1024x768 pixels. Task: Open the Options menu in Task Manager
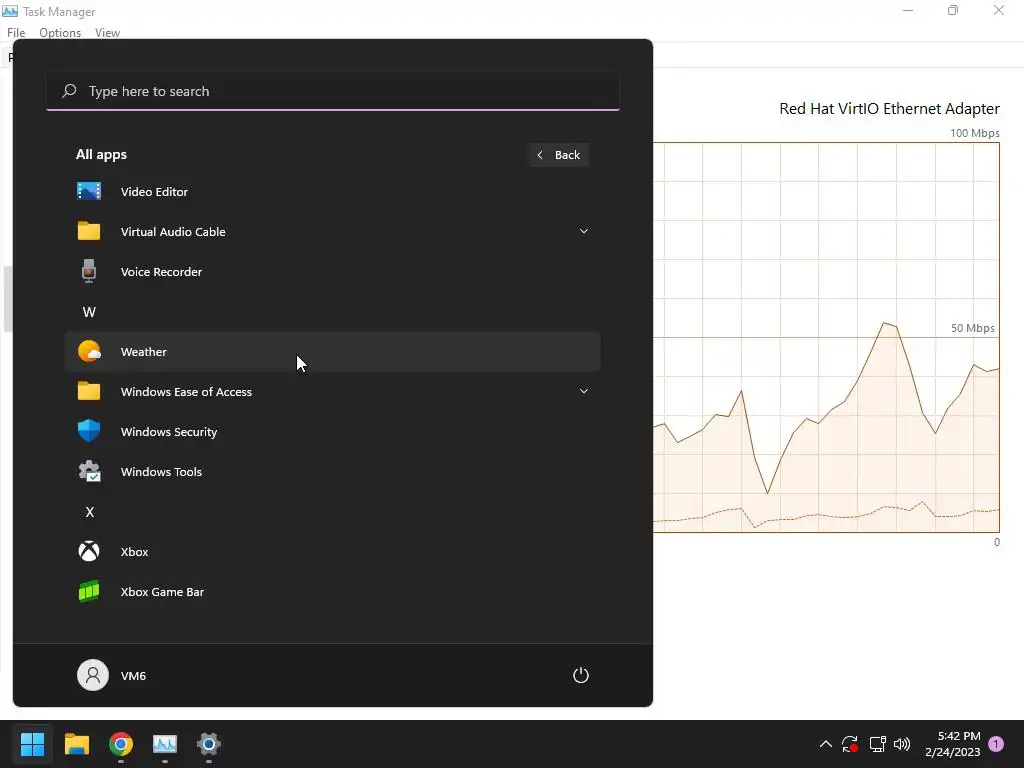[60, 33]
